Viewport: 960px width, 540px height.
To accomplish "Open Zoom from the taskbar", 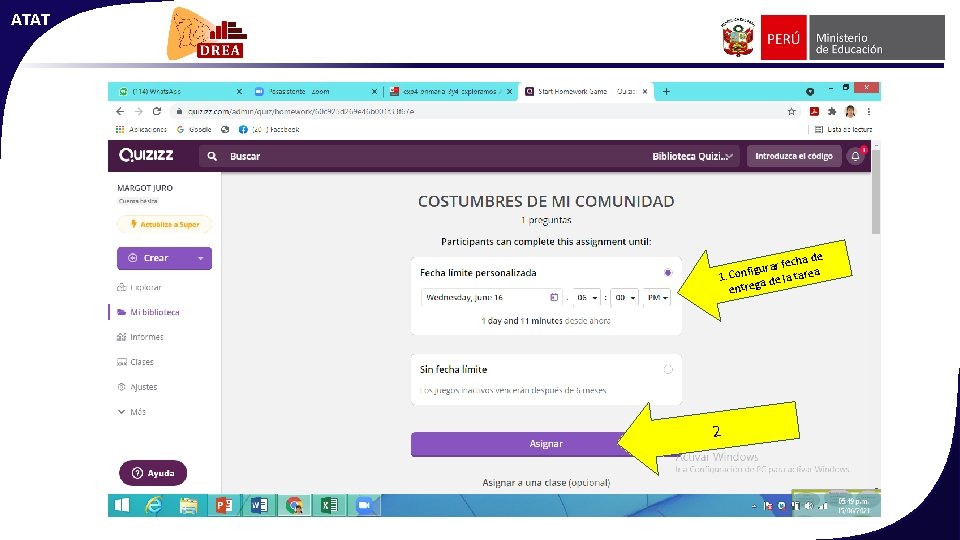I will 365,505.
